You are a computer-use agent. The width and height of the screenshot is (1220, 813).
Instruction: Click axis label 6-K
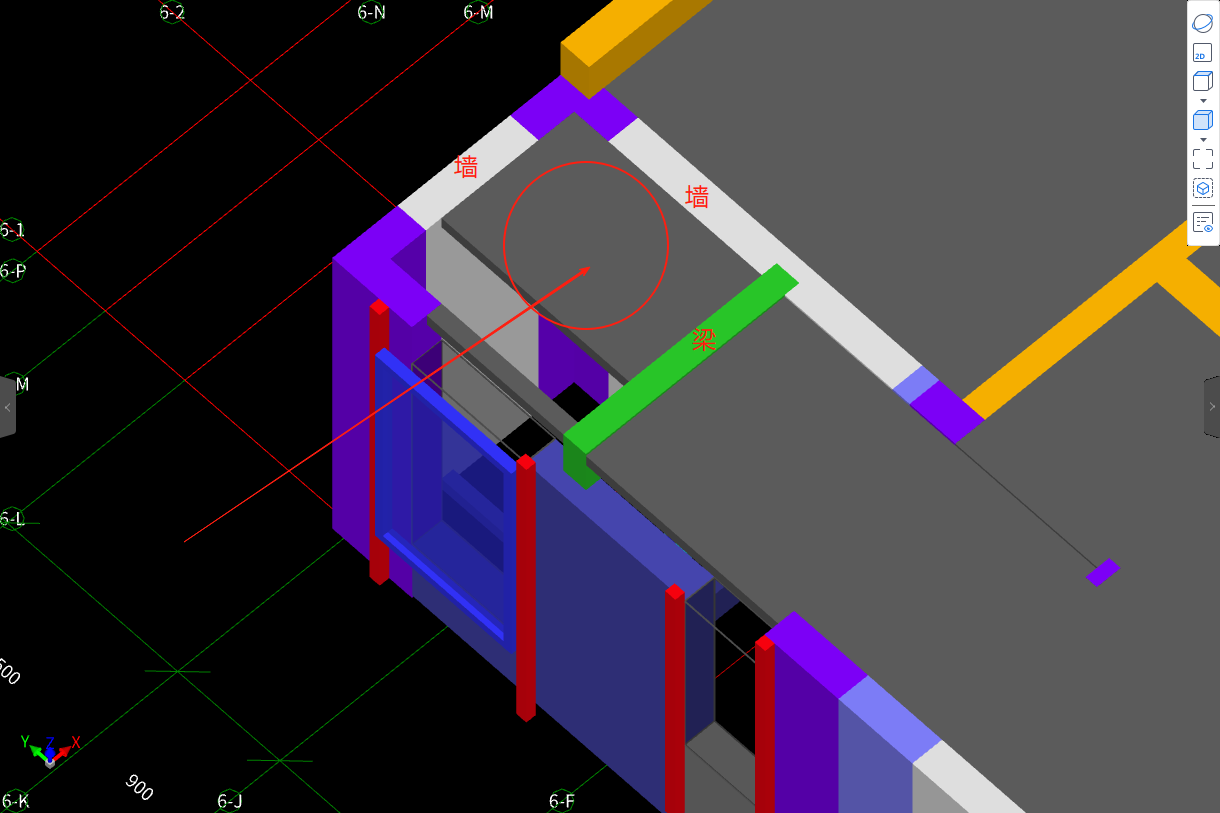[x=15, y=801]
